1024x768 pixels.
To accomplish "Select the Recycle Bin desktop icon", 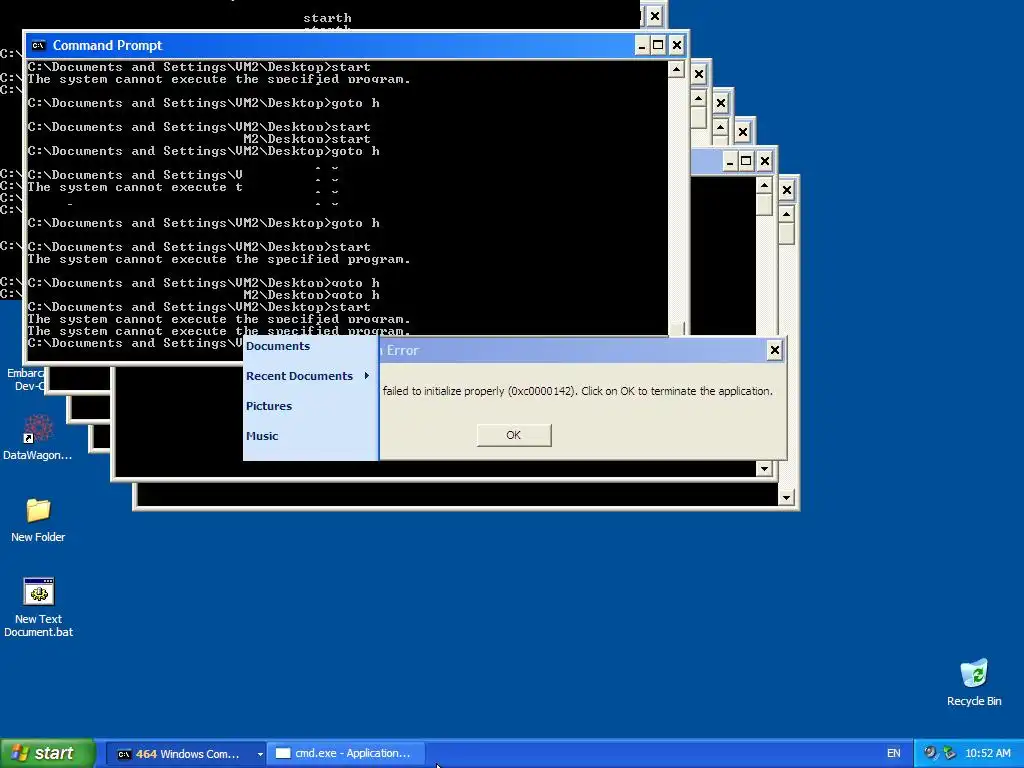I will point(974,682).
